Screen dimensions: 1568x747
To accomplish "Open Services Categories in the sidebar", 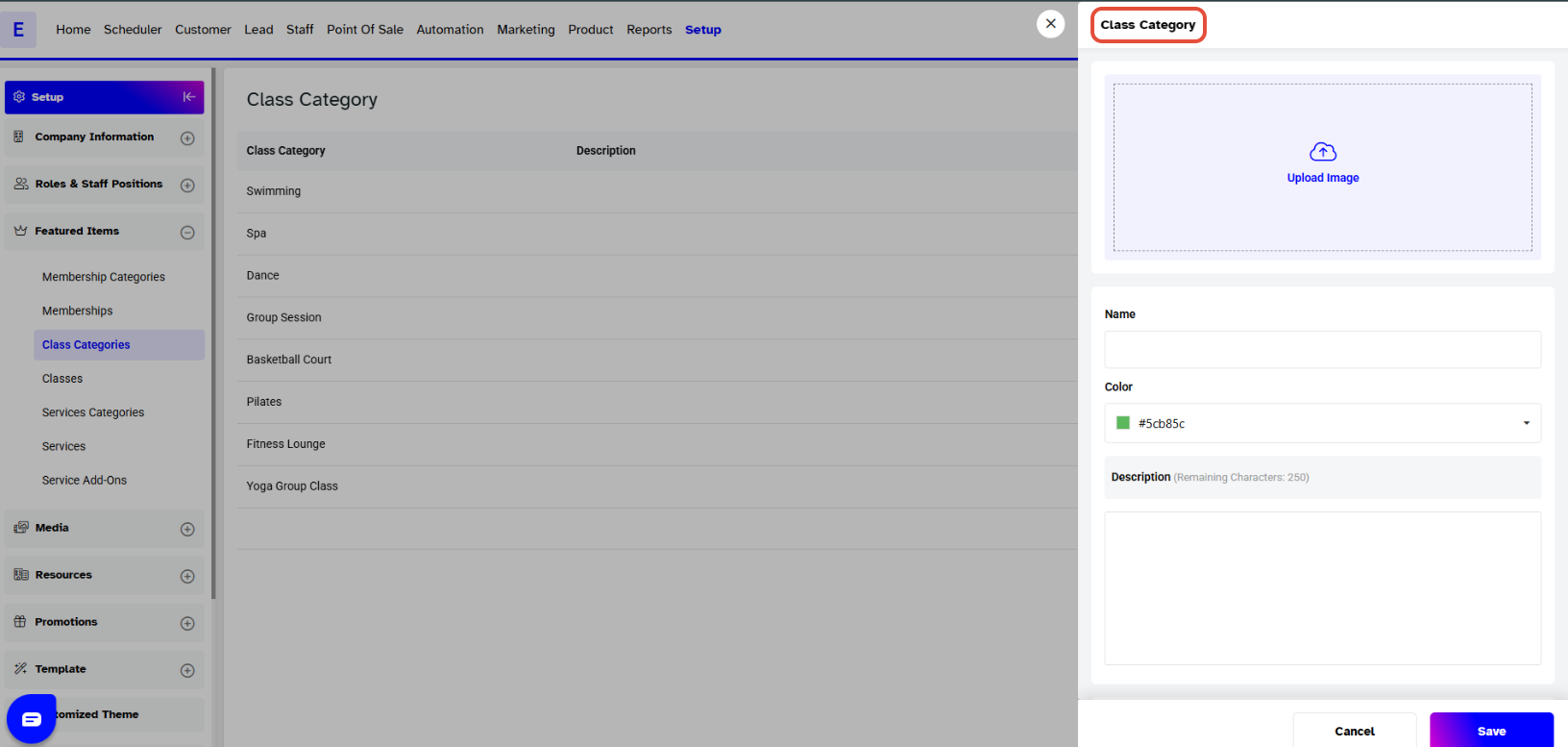I will coord(93,412).
